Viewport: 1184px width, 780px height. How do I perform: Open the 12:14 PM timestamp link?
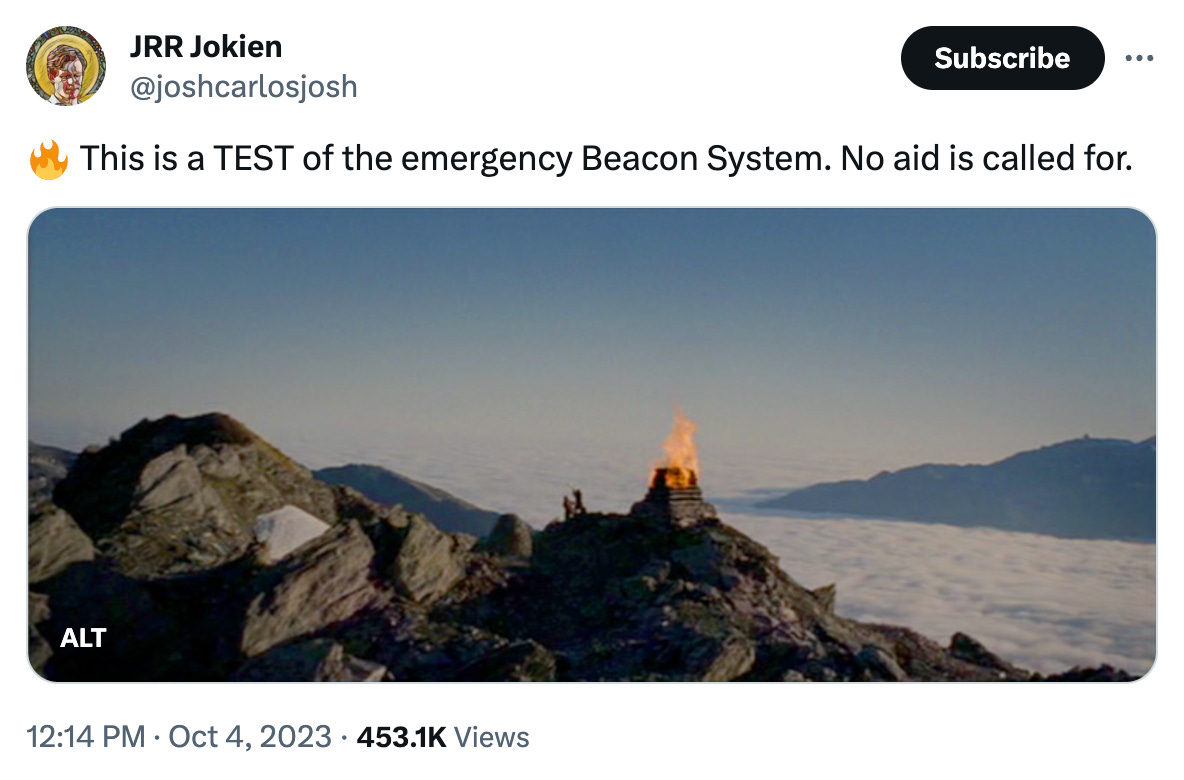point(86,737)
